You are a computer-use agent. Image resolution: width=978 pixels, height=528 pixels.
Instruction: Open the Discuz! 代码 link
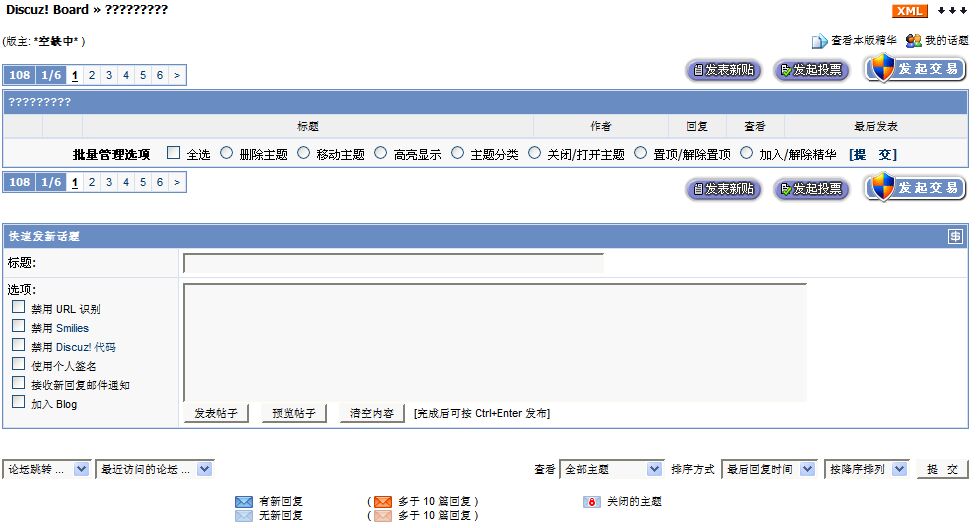tap(86, 347)
